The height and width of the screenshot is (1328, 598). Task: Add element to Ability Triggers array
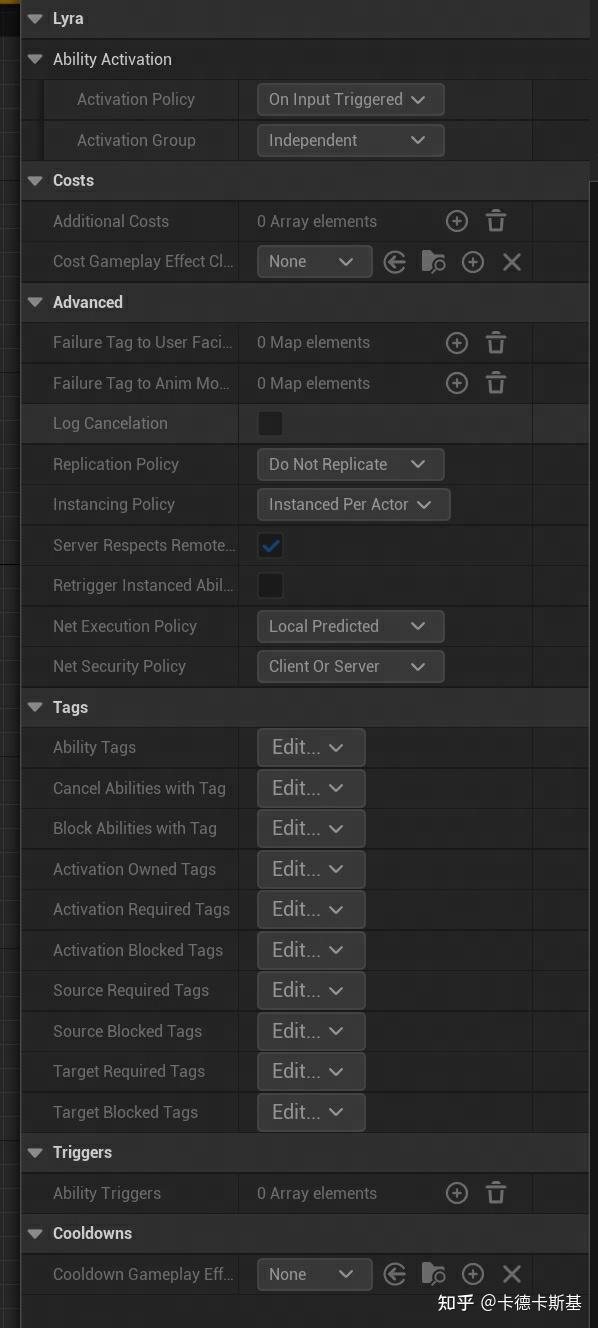coord(456,1193)
